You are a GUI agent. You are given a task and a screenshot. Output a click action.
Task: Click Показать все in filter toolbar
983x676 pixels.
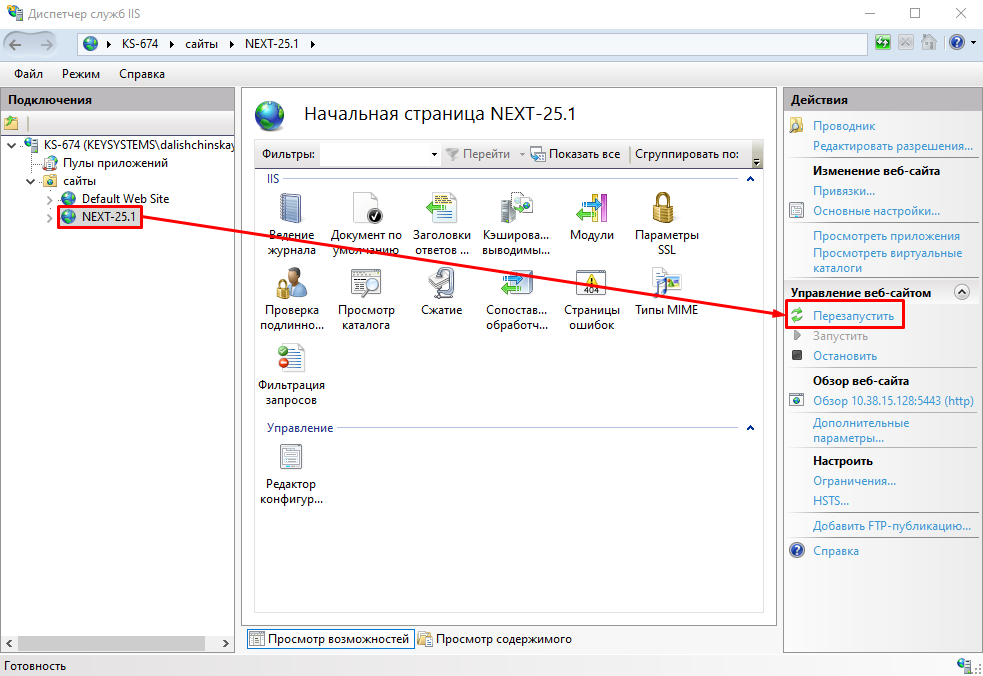(x=583, y=154)
